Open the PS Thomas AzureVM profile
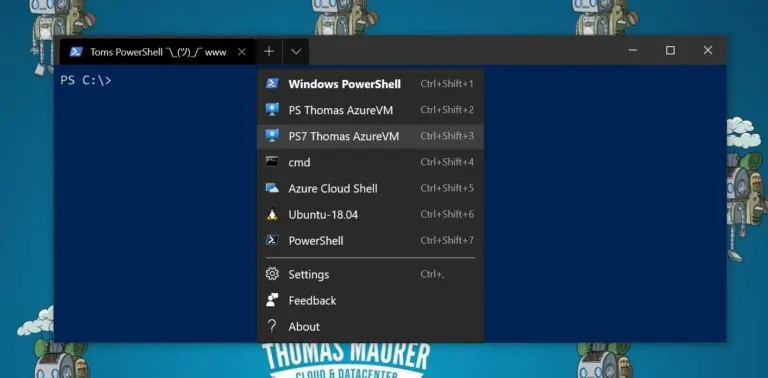Screen dimensions: 768x378 pos(370,110)
